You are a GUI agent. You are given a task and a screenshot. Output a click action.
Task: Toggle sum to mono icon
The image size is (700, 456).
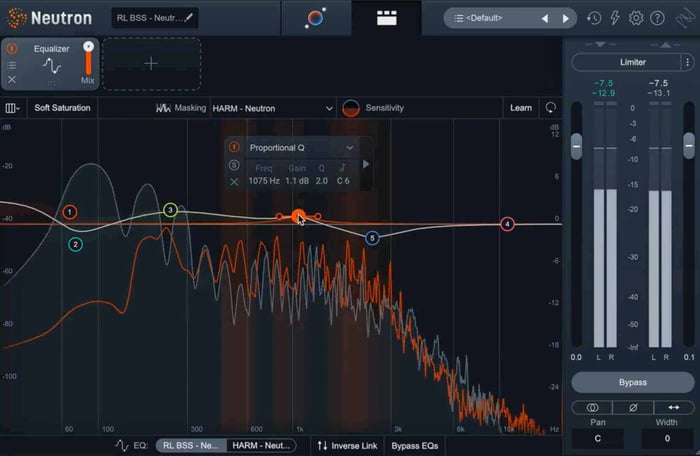pos(592,407)
